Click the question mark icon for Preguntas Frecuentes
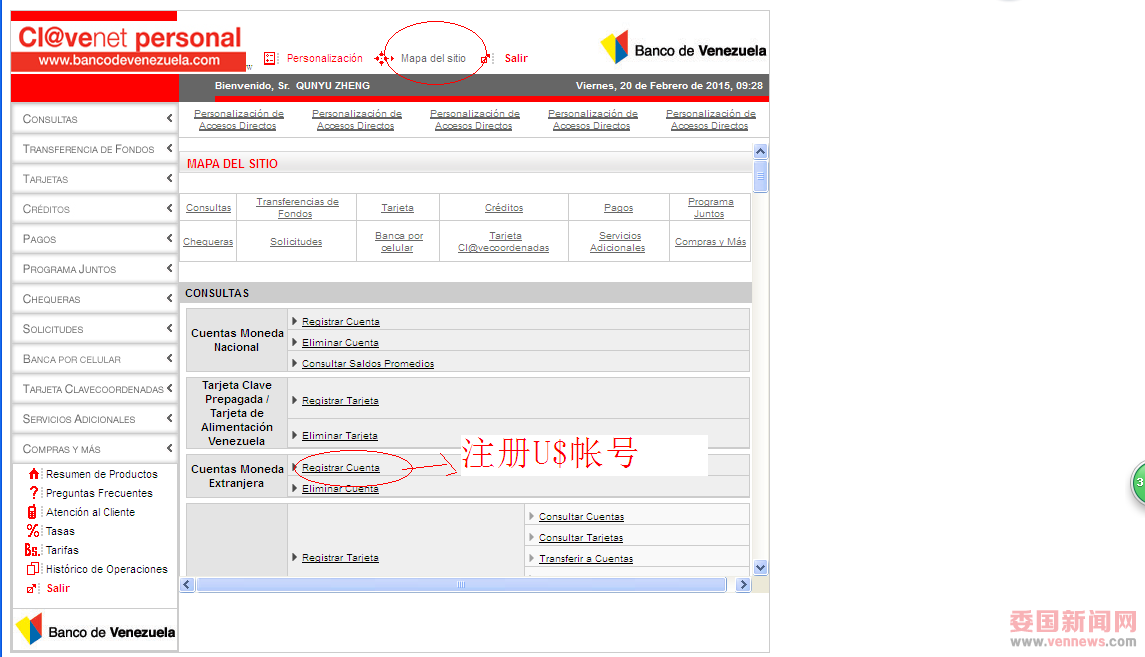The height and width of the screenshot is (657, 1145). (34, 493)
